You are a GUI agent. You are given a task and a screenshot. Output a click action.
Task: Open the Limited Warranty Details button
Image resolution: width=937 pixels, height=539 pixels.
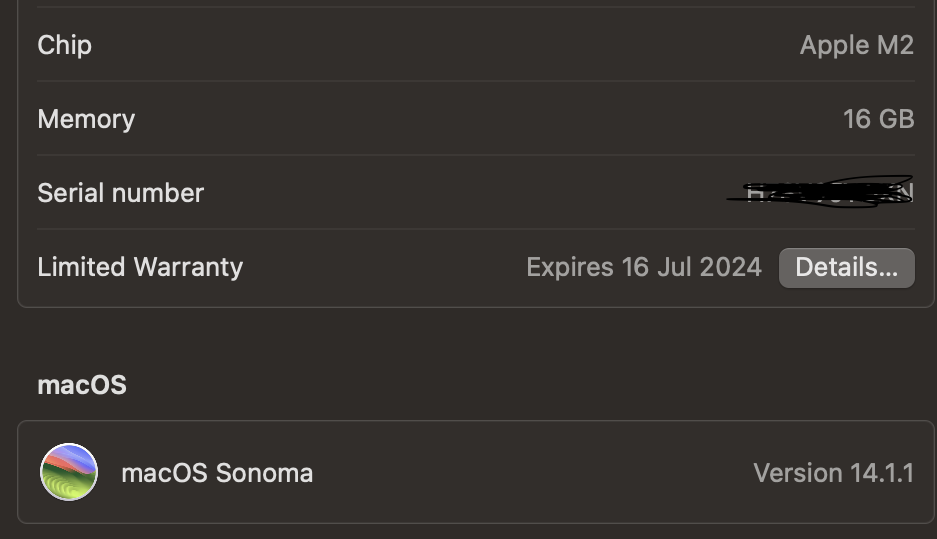coord(846,267)
